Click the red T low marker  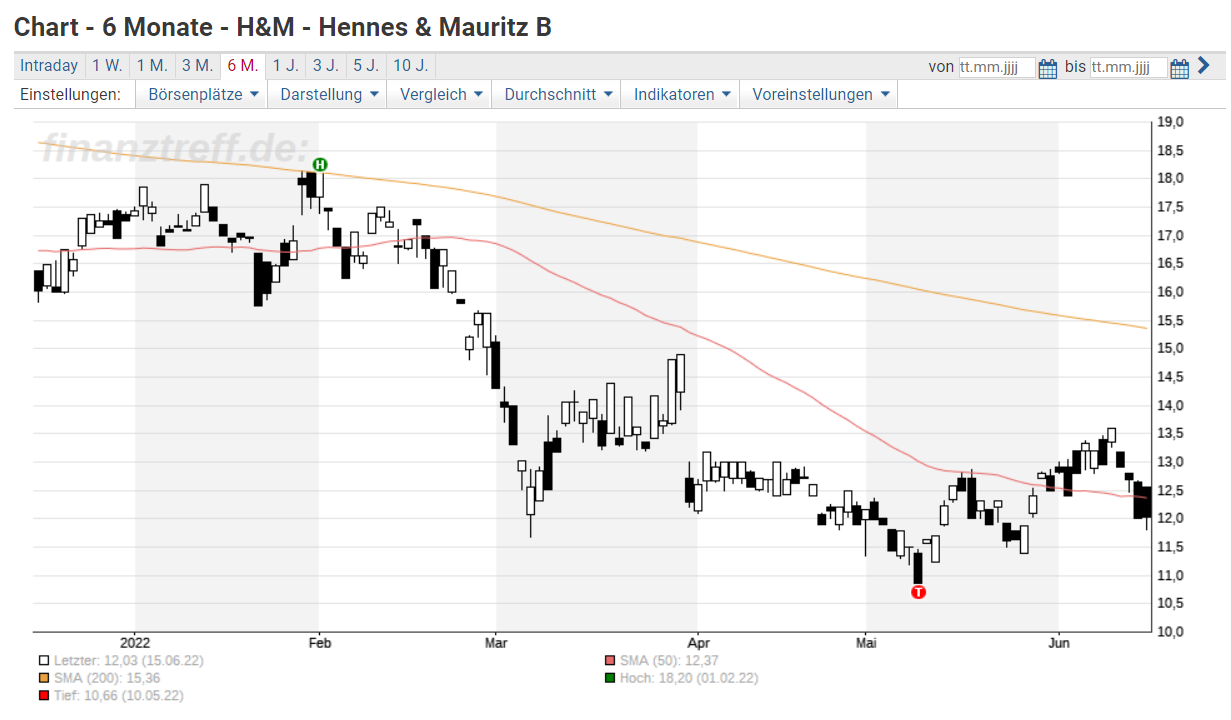pos(919,592)
